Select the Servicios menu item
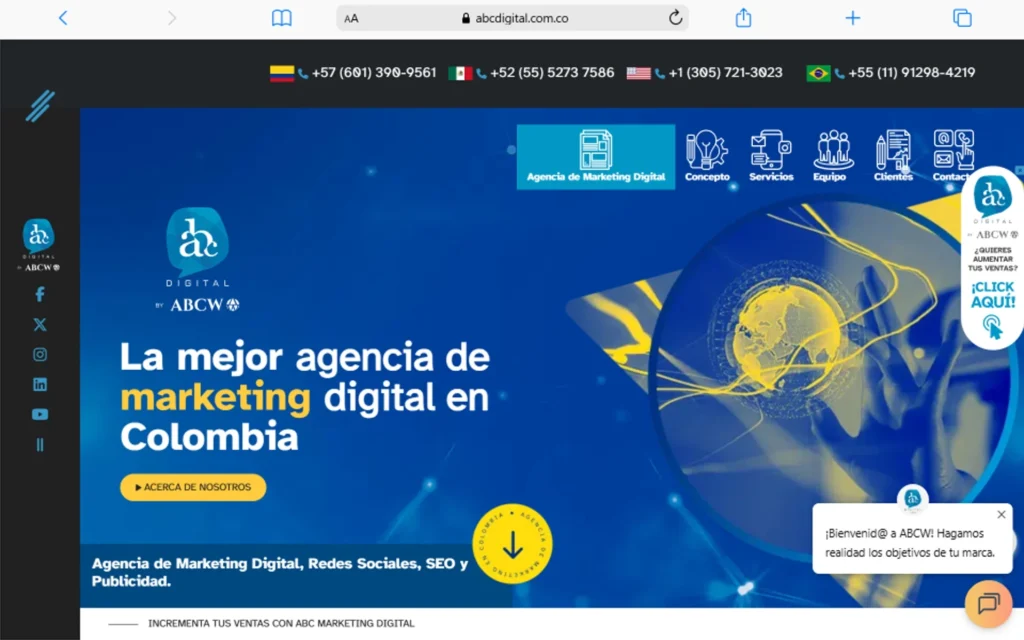This screenshot has width=1024, height=640. click(x=771, y=156)
